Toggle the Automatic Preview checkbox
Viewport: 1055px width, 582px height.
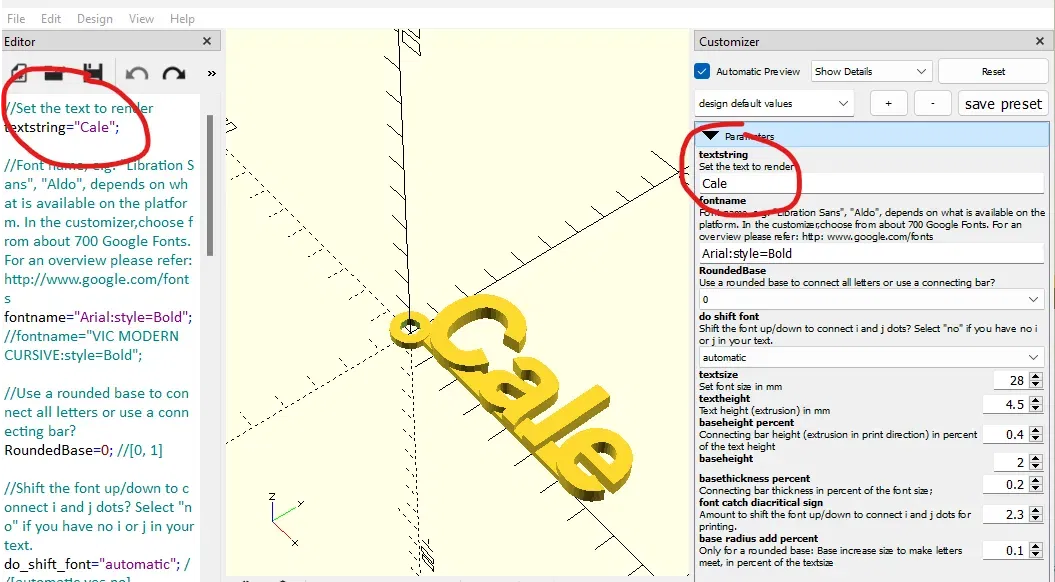pyautogui.click(x=702, y=71)
